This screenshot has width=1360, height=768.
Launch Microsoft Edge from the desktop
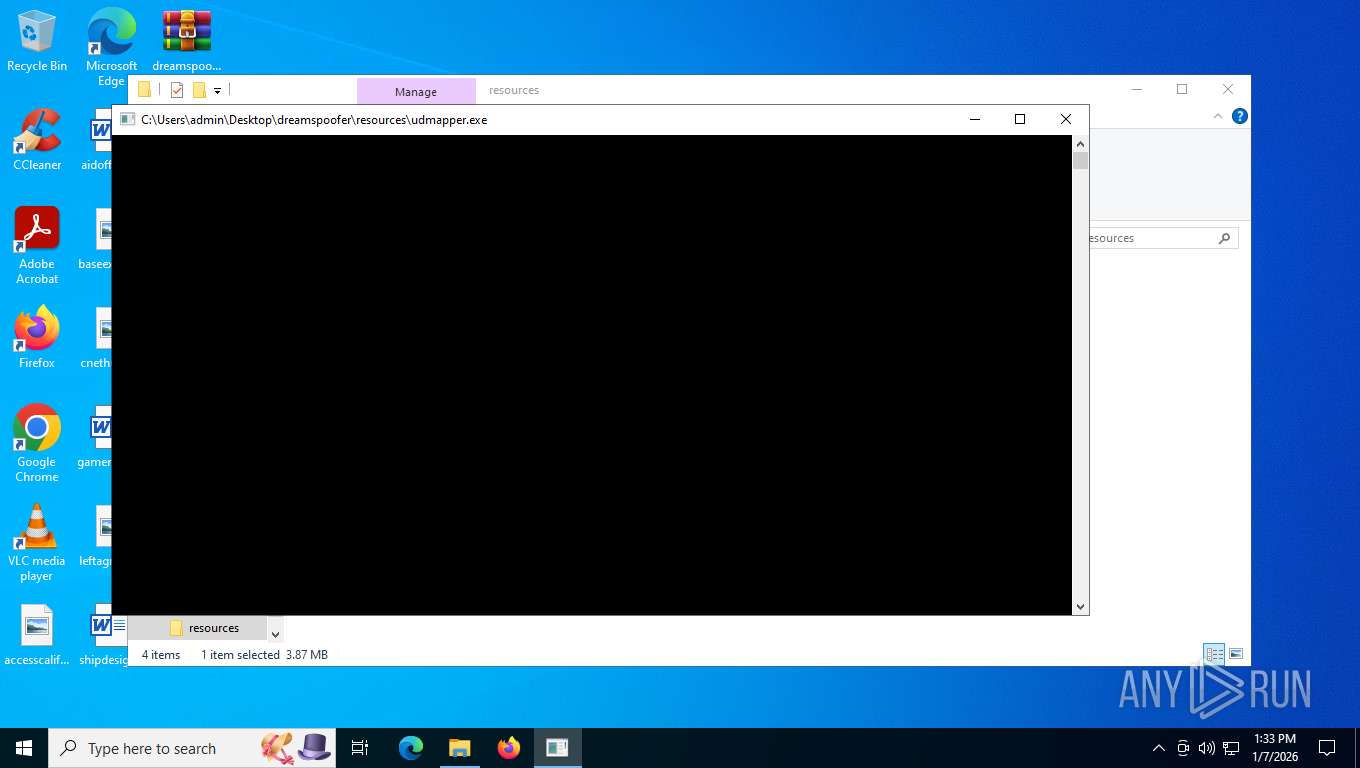point(111,45)
